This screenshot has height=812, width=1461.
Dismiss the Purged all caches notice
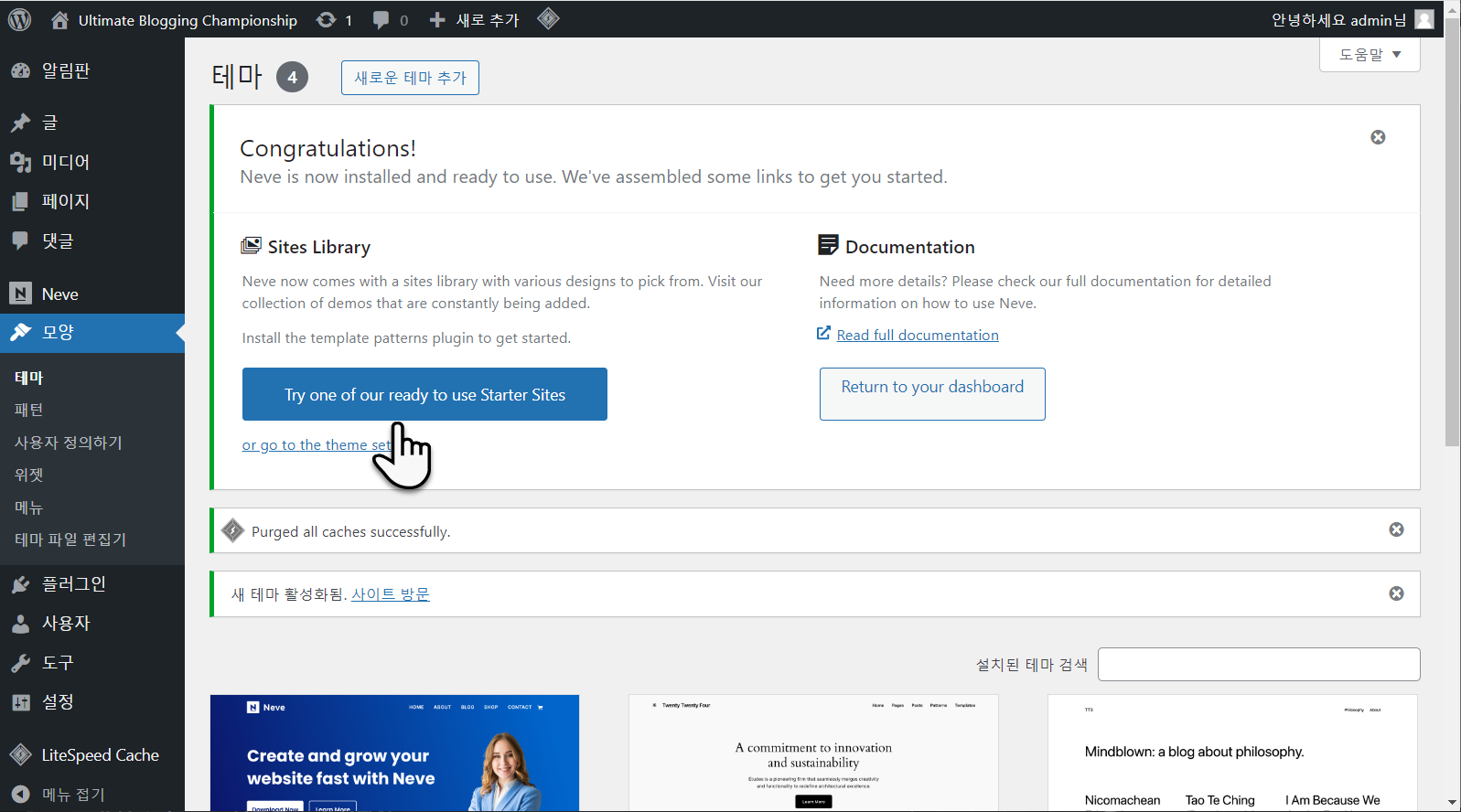(x=1396, y=529)
